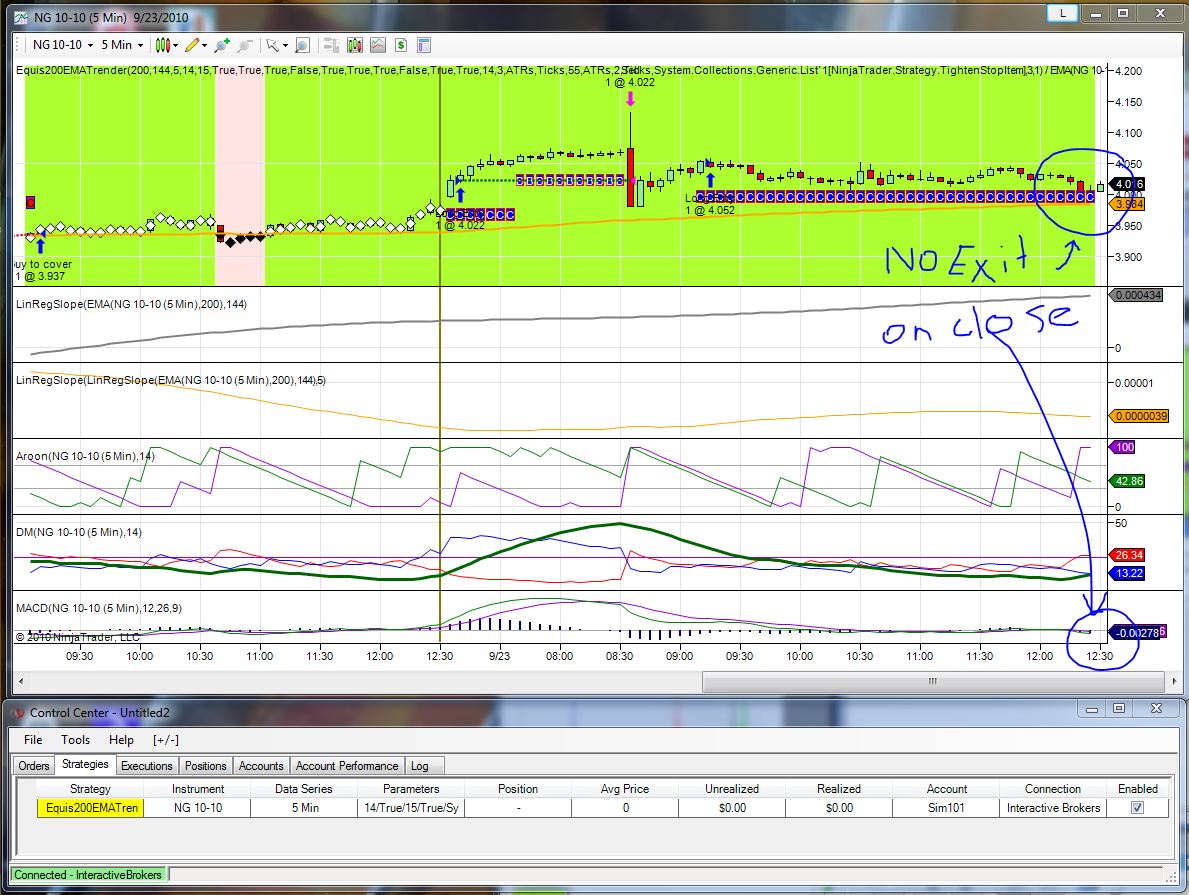Click the chart horizontal scrollbar thumb

[933, 681]
